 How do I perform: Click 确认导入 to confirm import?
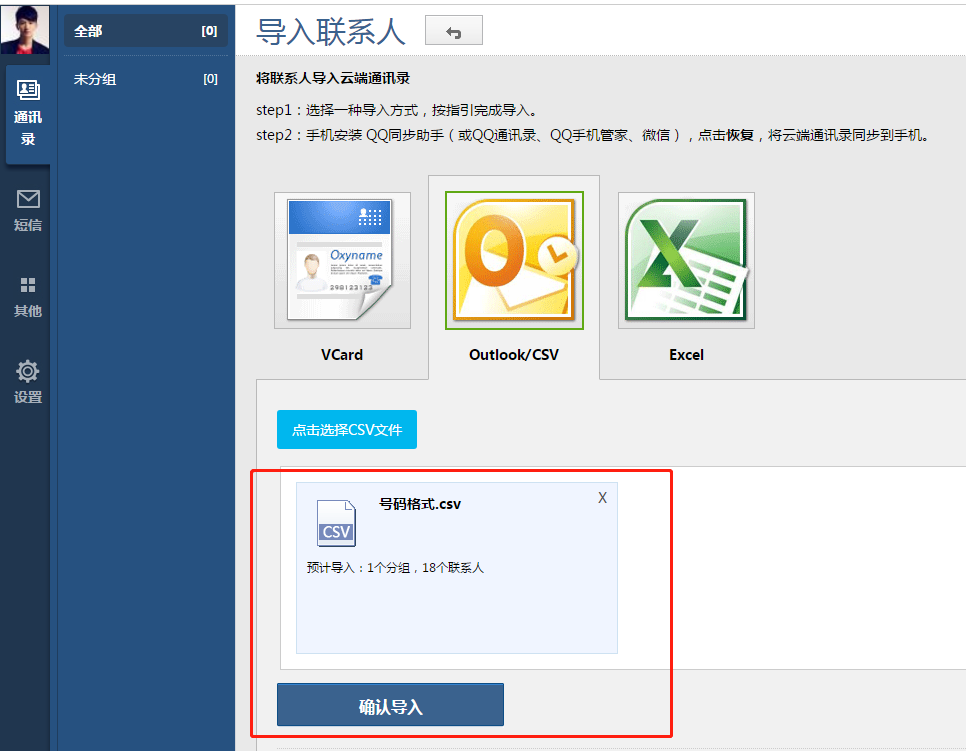[391, 705]
